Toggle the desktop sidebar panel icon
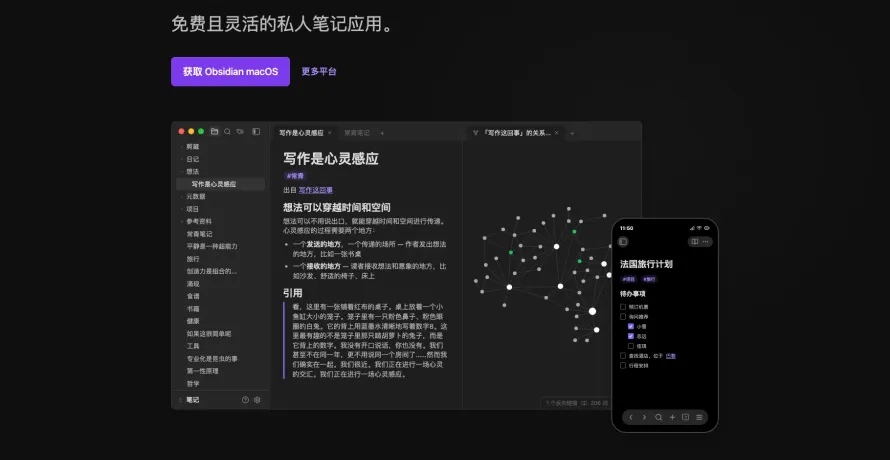 (256, 131)
